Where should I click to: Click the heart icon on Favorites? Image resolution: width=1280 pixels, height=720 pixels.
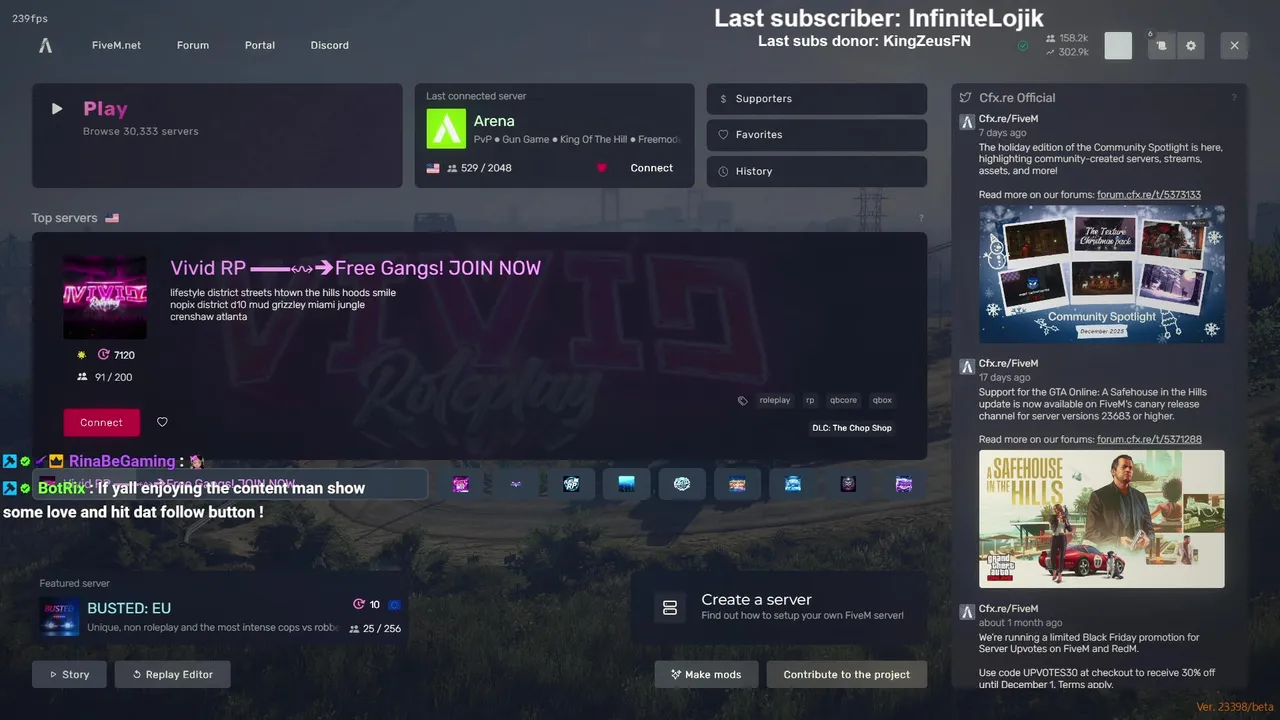tap(723, 135)
